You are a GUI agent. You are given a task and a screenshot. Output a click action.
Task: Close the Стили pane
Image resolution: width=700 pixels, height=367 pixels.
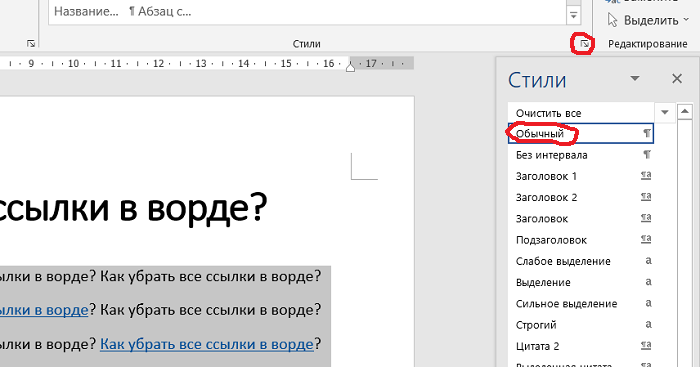point(677,79)
